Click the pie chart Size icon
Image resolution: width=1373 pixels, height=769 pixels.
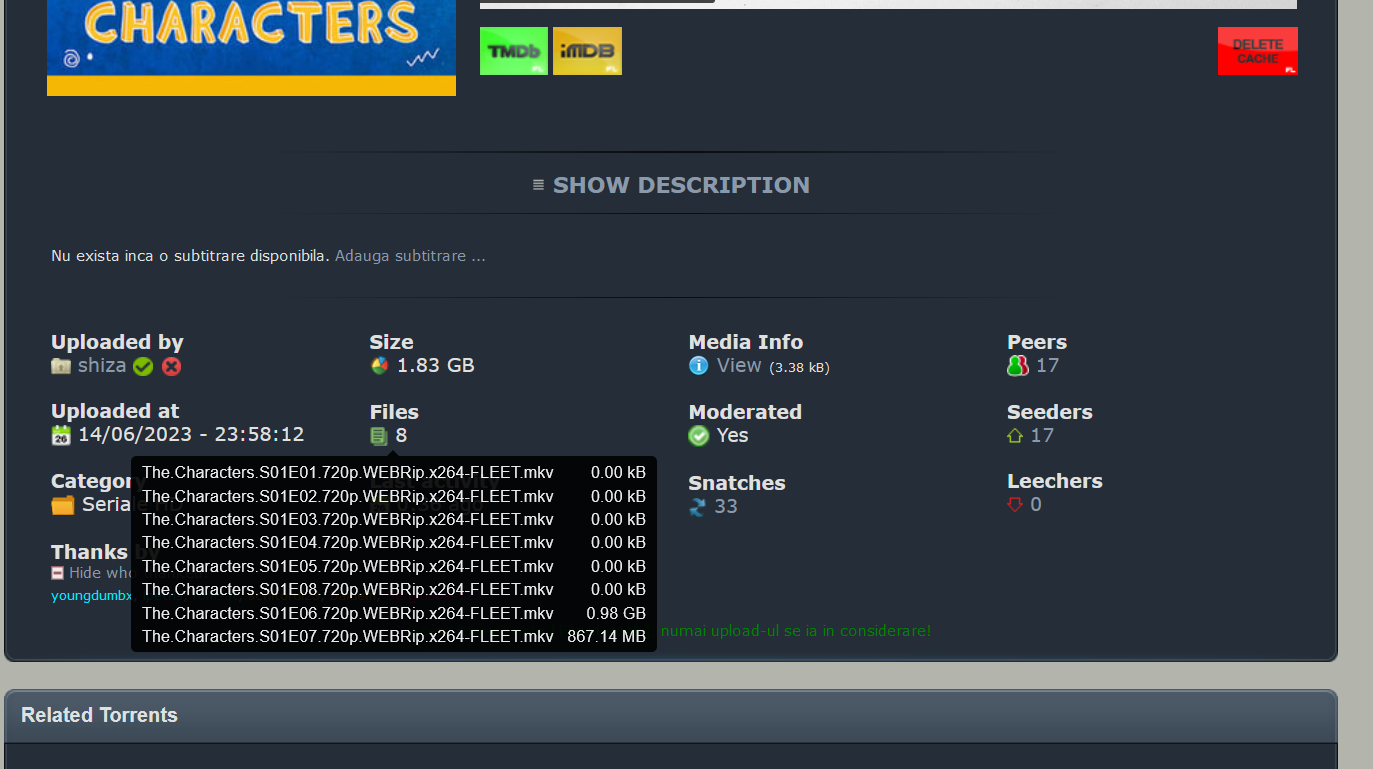point(379,366)
